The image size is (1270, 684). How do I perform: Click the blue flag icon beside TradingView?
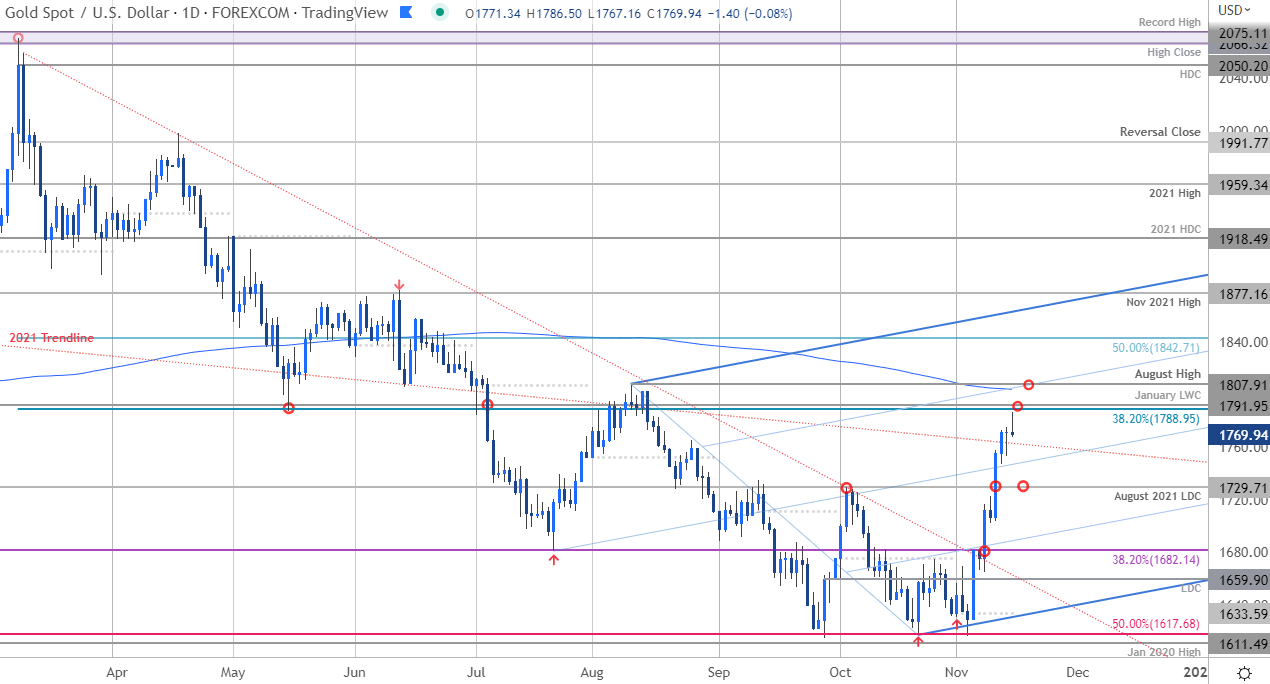[x=405, y=12]
